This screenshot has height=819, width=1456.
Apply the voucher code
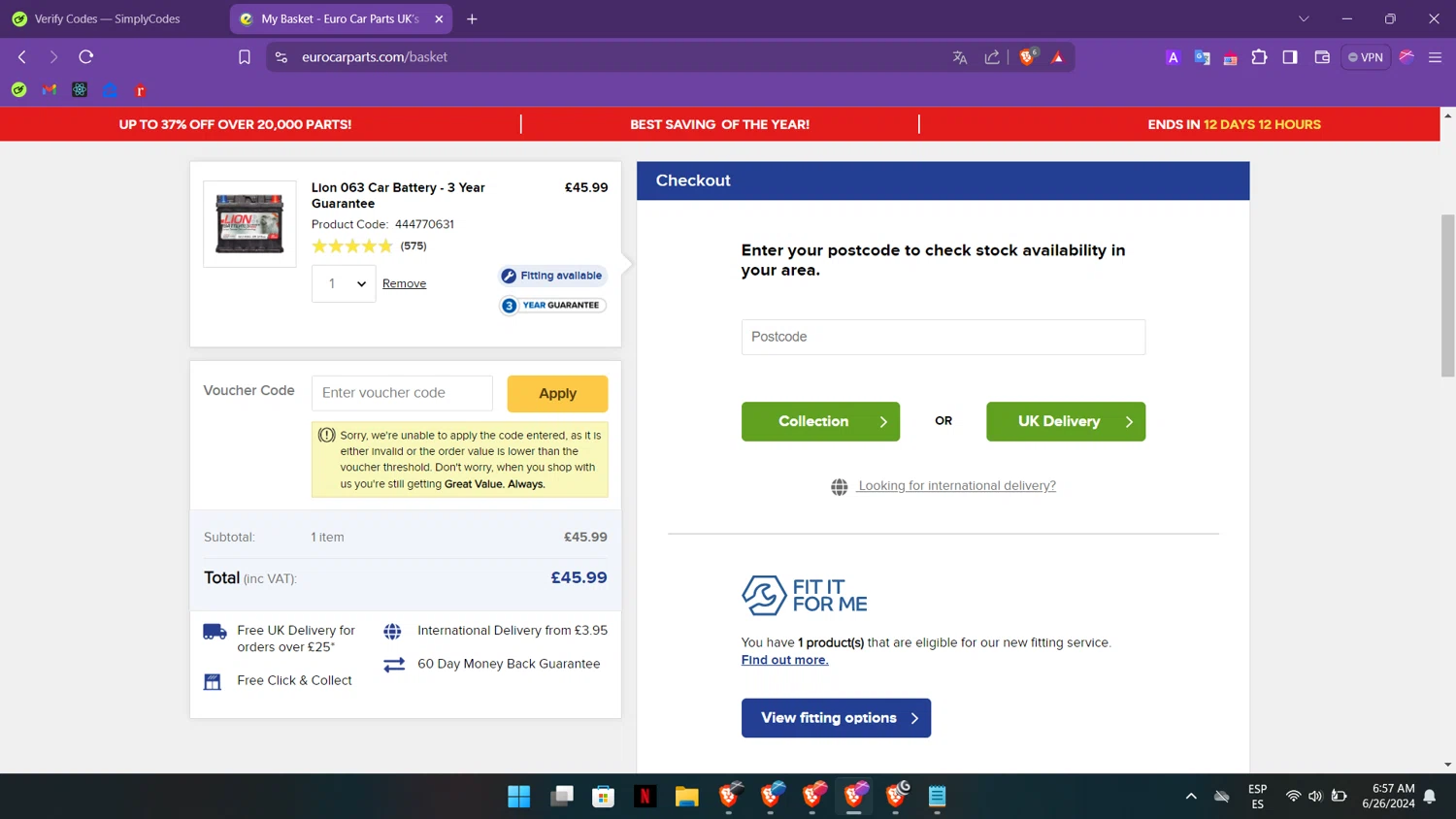557,393
